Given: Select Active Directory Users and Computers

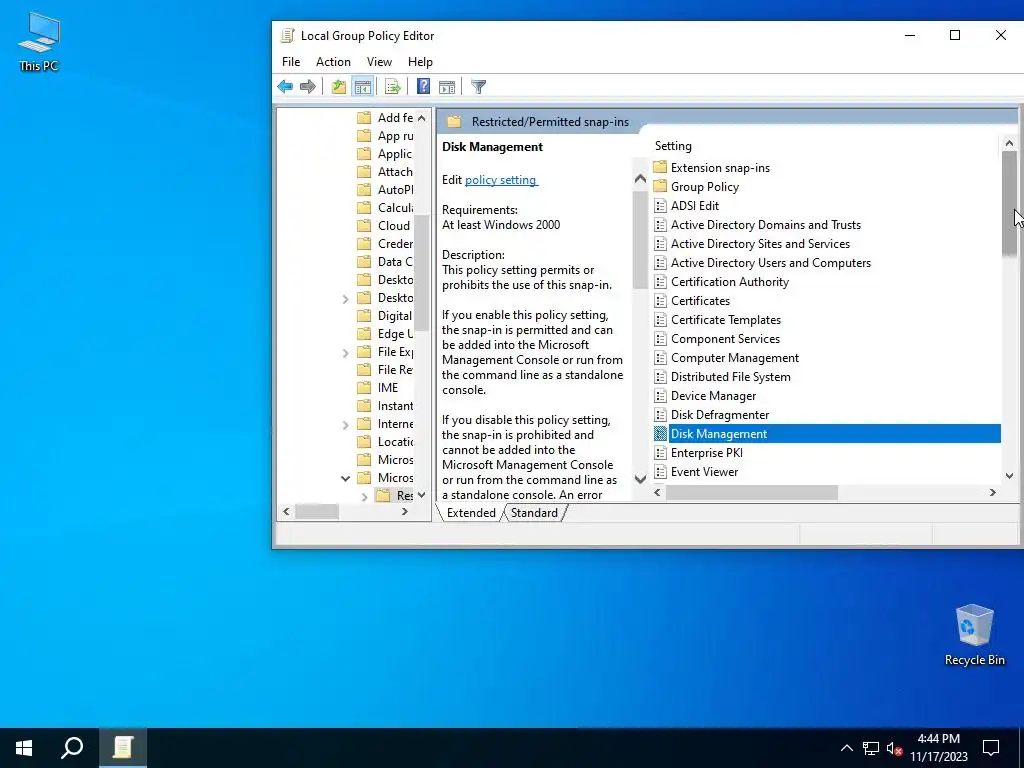Looking at the screenshot, I should tap(771, 263).
